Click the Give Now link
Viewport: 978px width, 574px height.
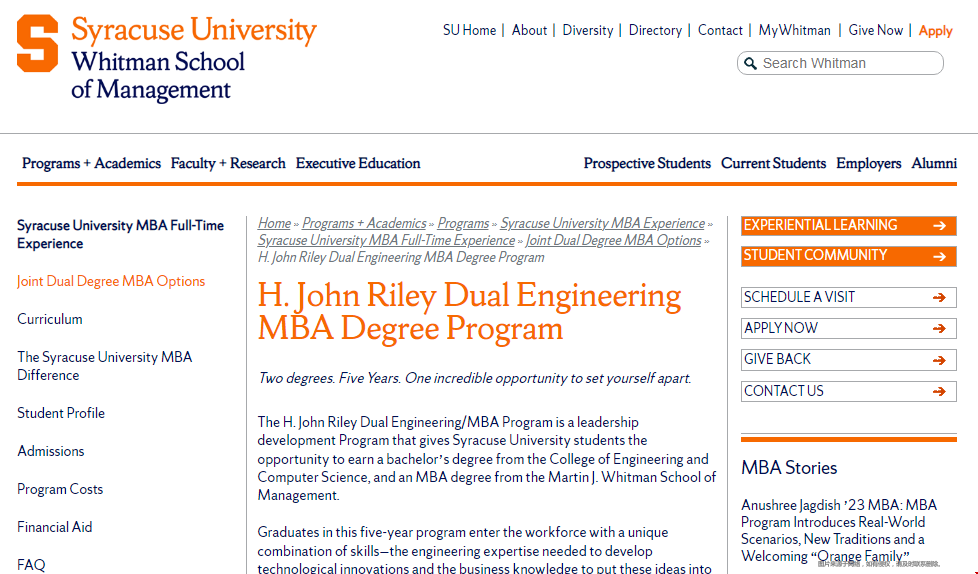tap(876, 30)
